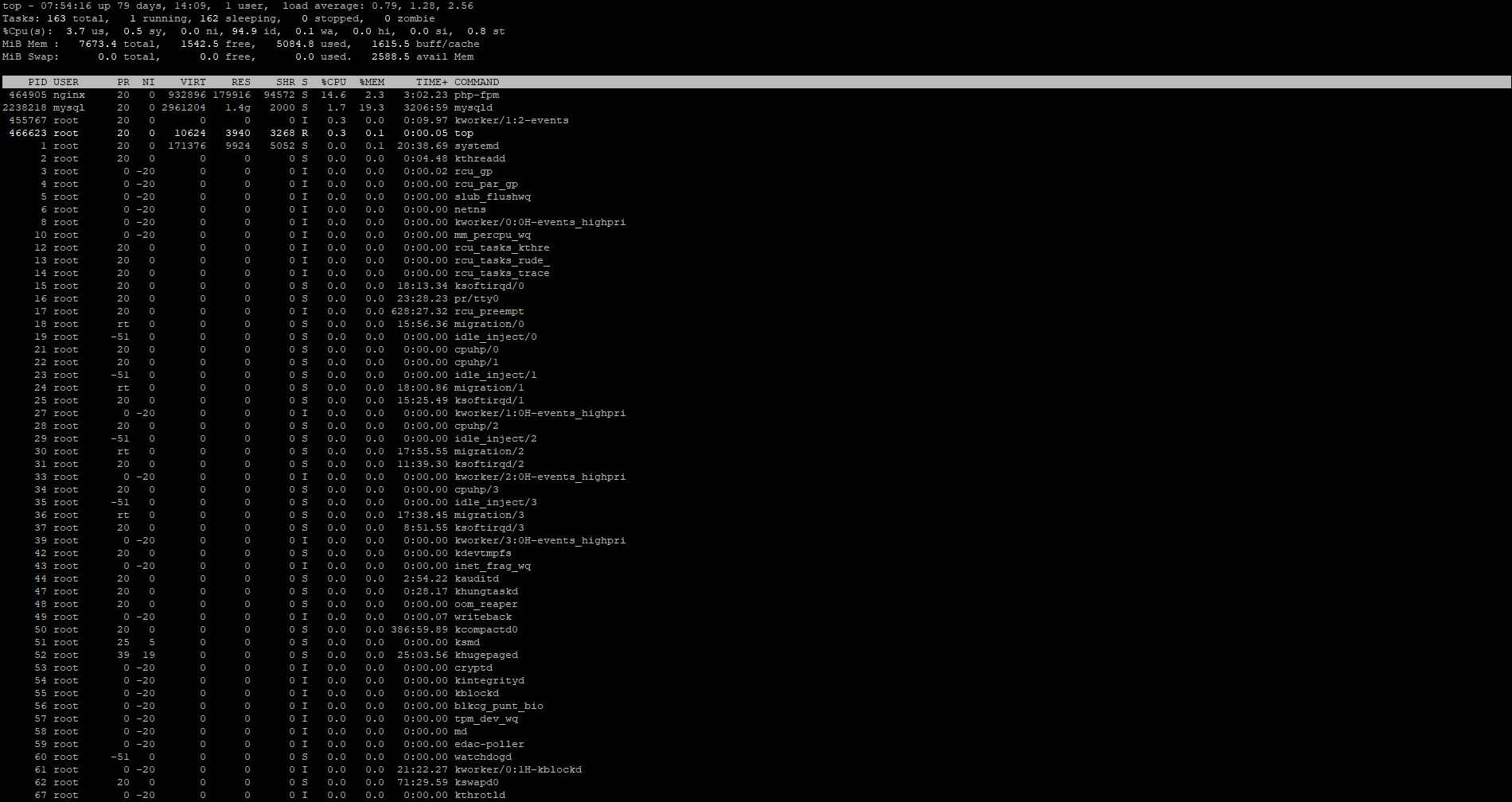Click the '94.9 id' idle CPU value
Viewport: 1512px width, 802px height.
click(x=254, y=31)
